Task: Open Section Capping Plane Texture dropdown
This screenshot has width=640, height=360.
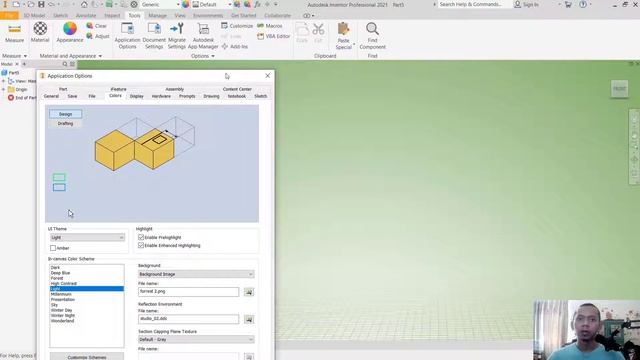Action: [x=196, y=340]
